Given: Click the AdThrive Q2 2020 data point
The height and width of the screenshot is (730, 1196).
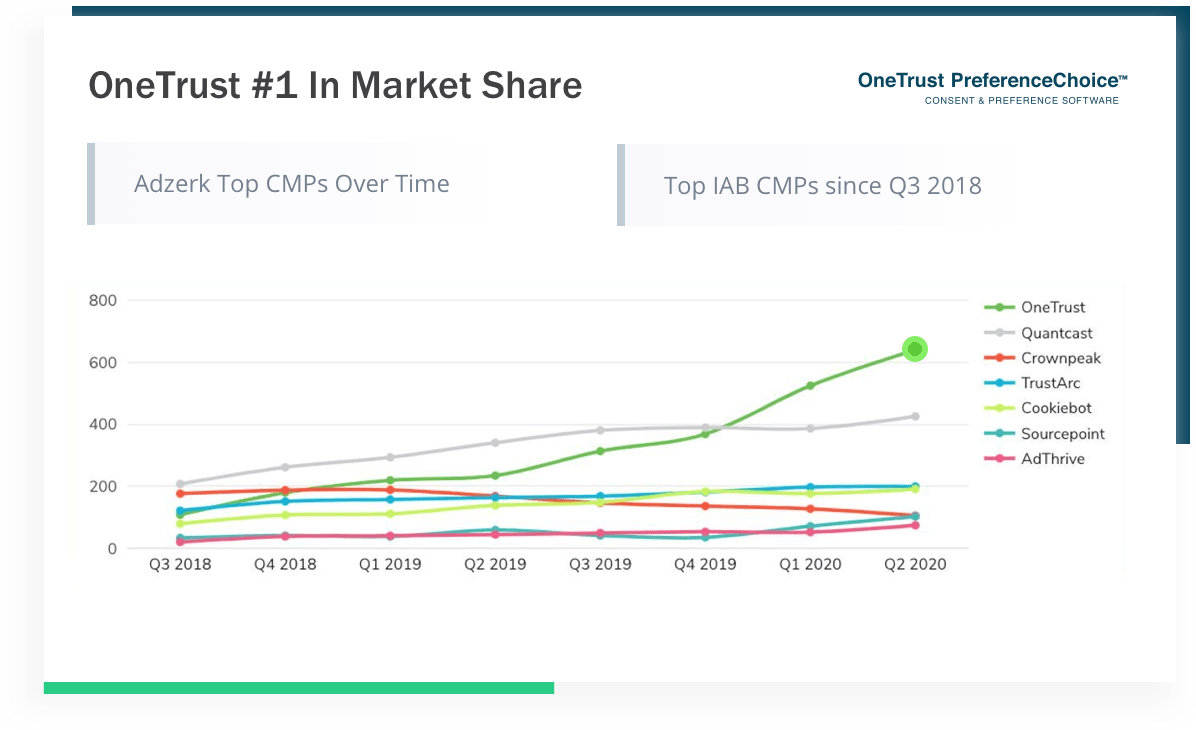Looking at the screenshot, I should tap(915, 526).
